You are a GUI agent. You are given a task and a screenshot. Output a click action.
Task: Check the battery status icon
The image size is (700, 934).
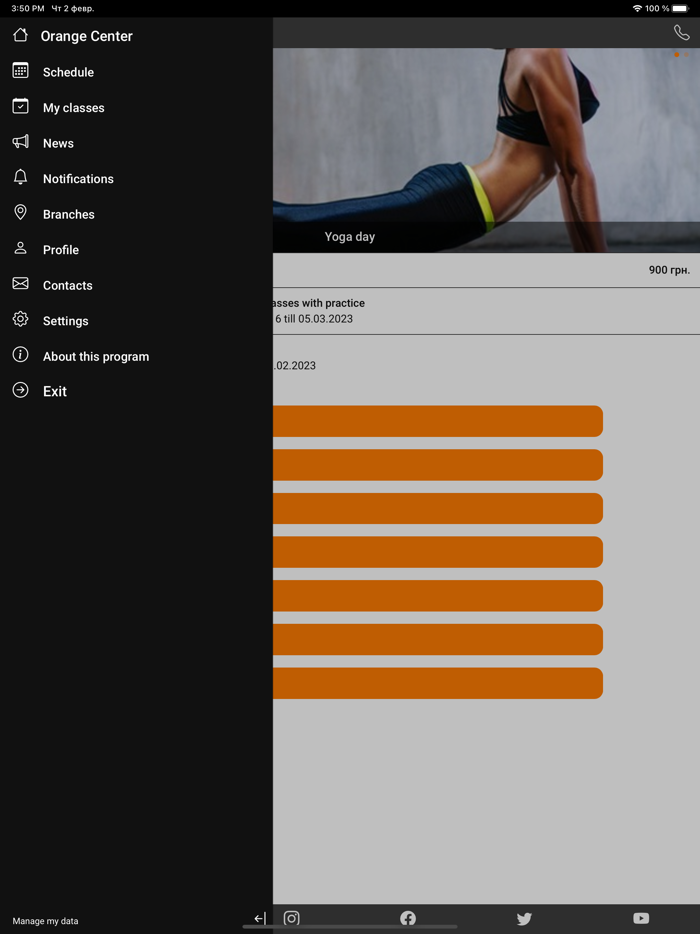pos(680,8)
